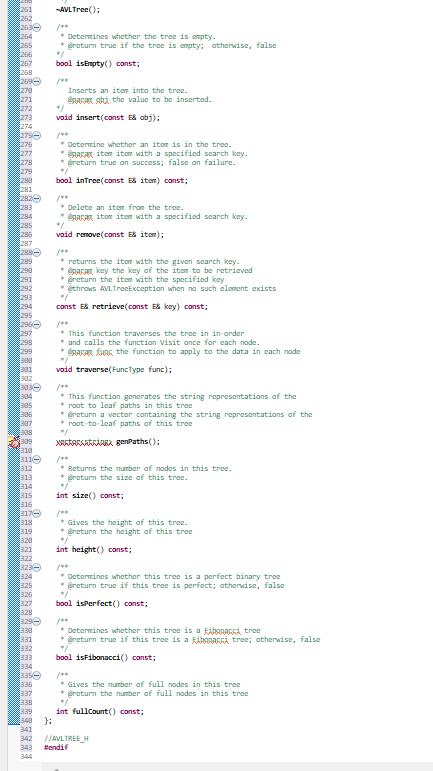Collapse the fullCount comment block fold

click(37, 676)
